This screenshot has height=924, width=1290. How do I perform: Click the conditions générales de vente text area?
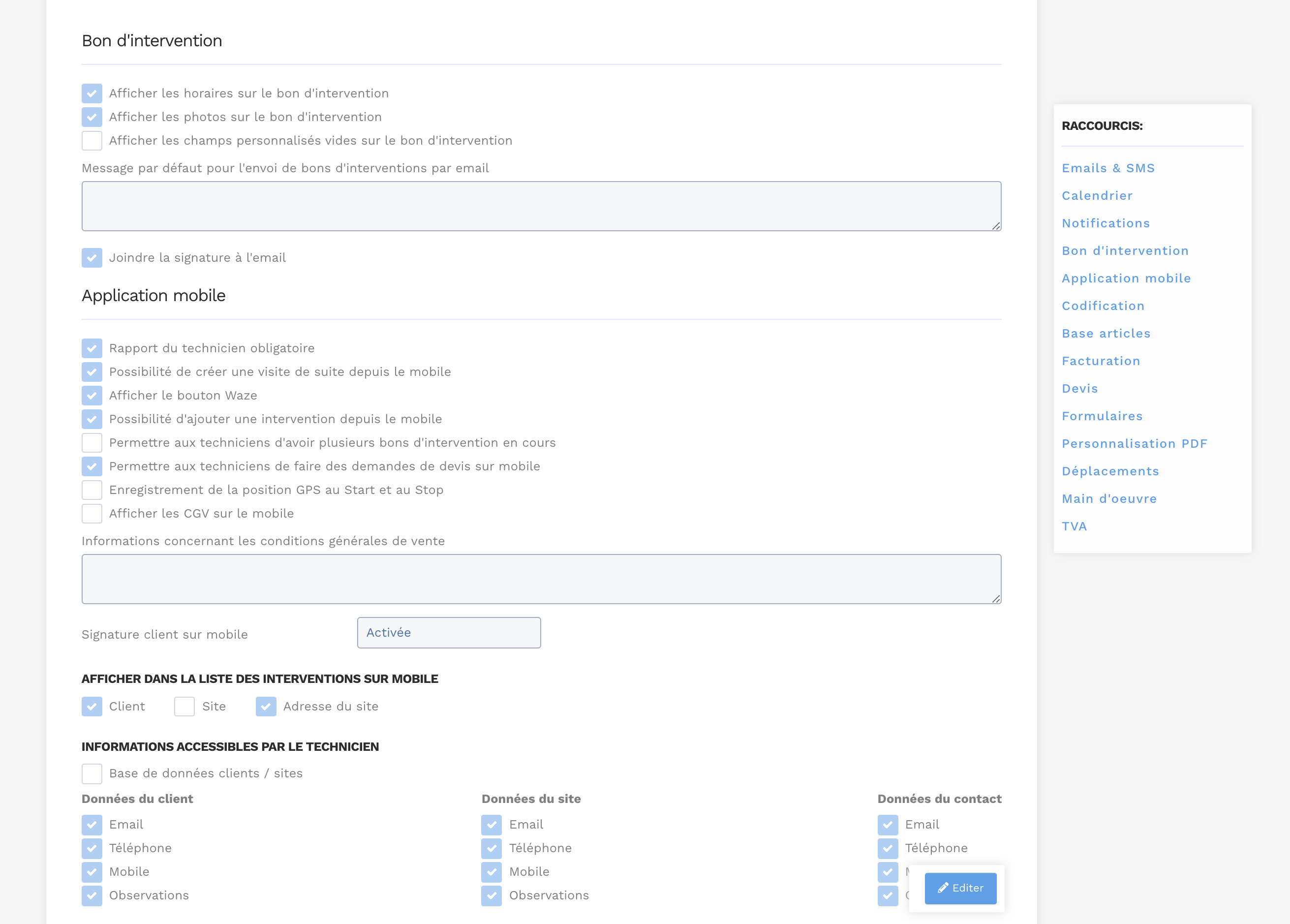click(541, 579)
